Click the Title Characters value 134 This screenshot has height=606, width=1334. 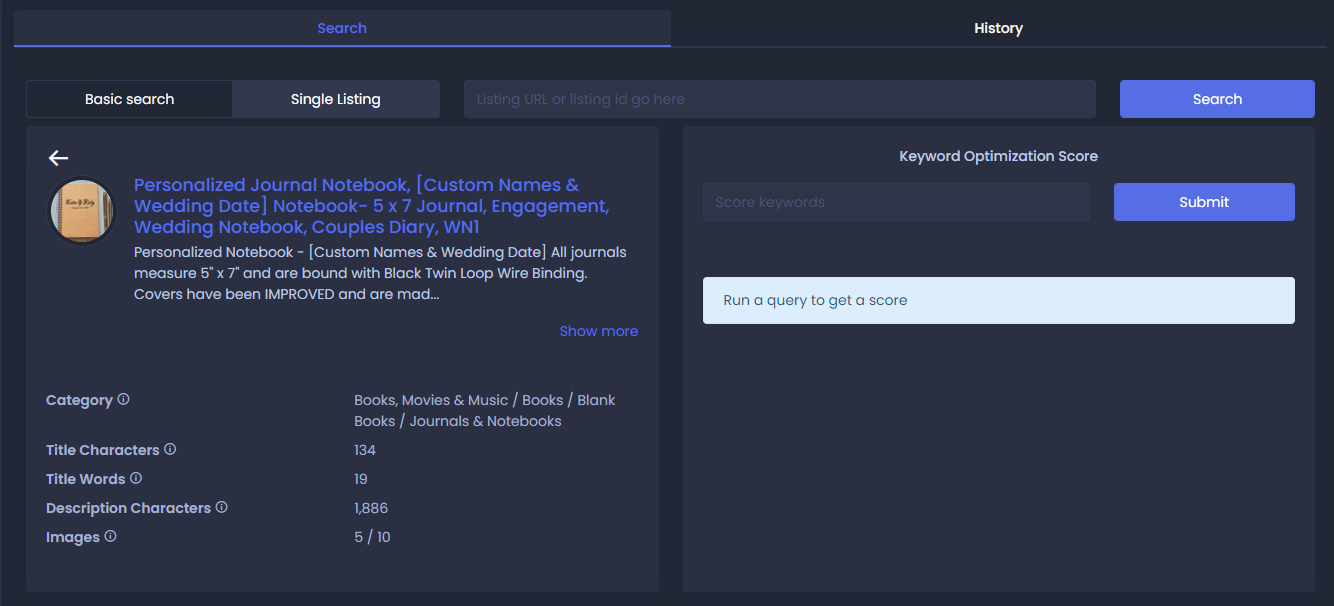tap(365, 450)
